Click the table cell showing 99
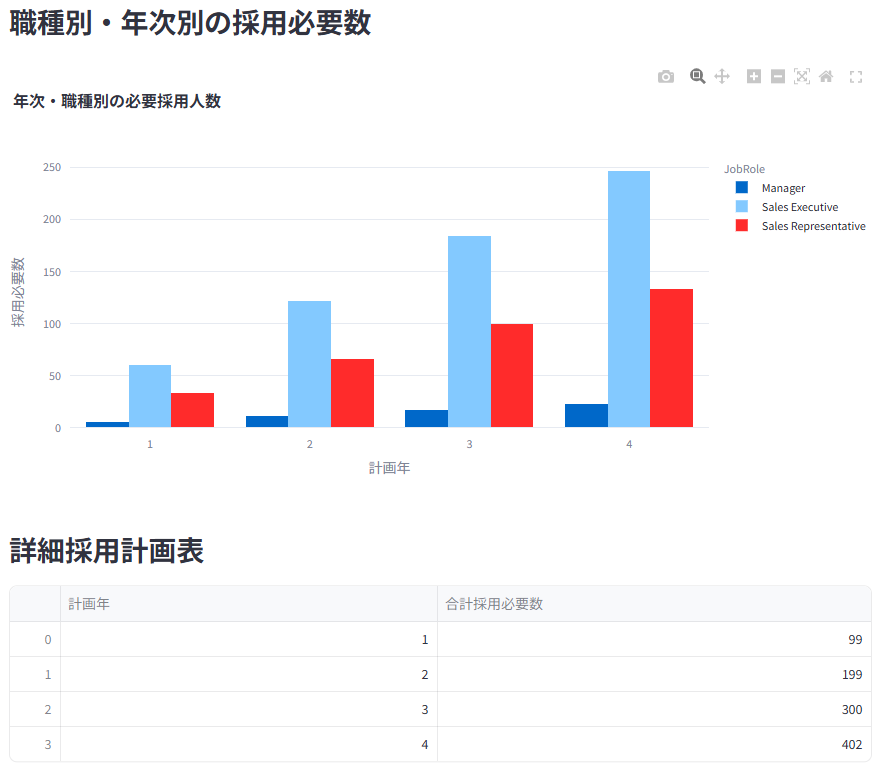This screenshot has height=776, width=894. (654, 639)
